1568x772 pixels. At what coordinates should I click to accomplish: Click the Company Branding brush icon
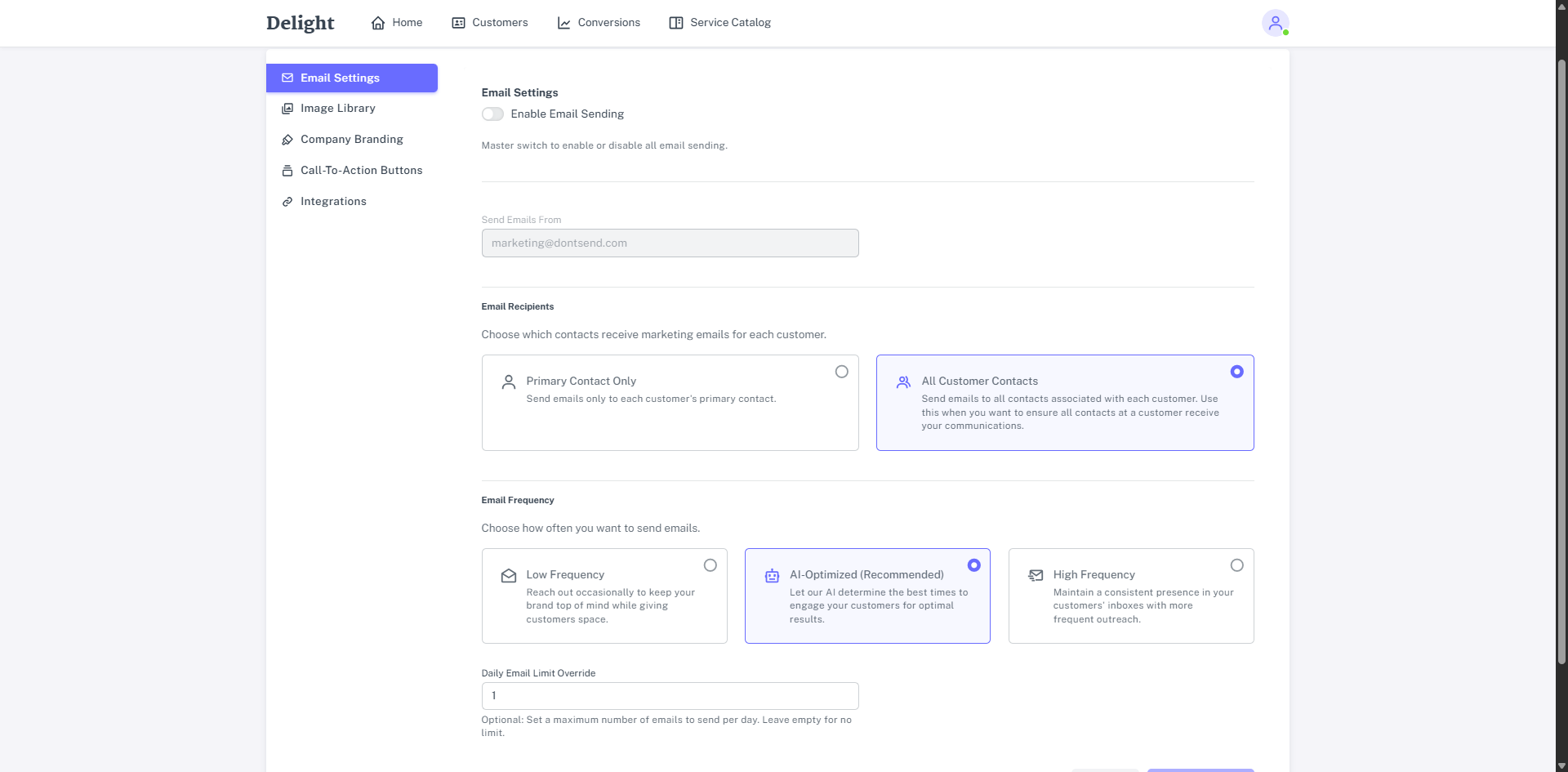click(x=287, y=140)
